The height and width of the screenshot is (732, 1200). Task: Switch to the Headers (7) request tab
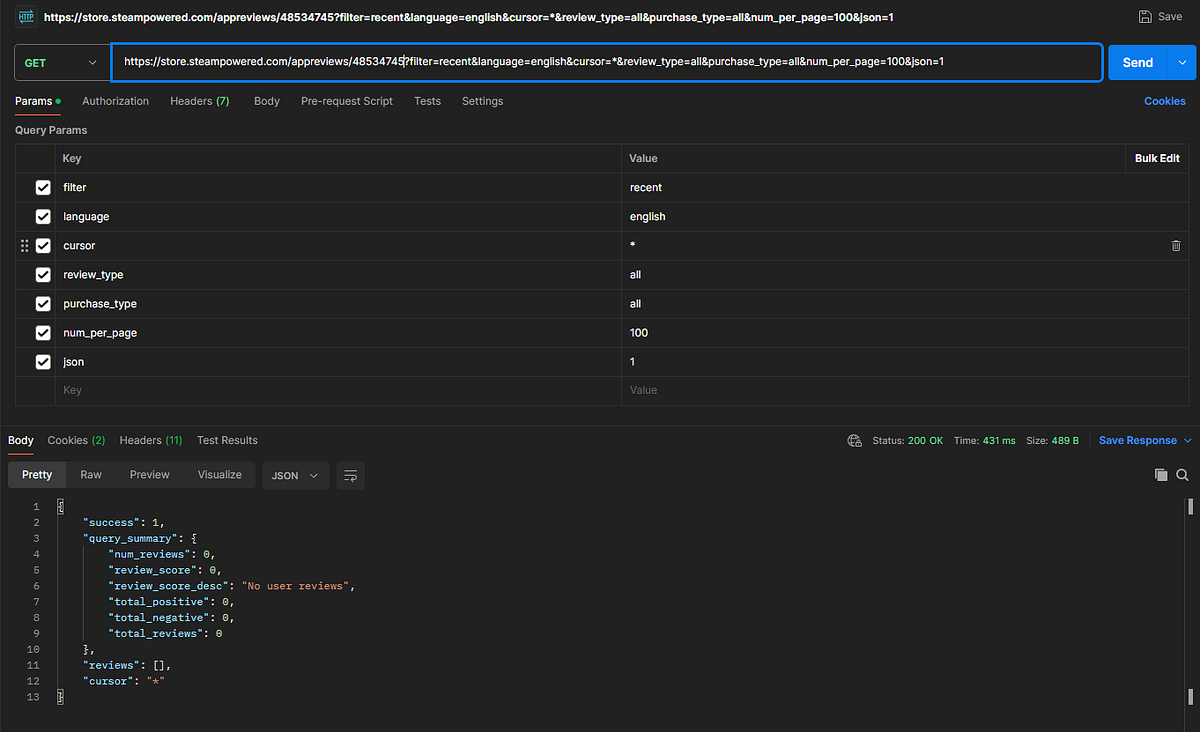pyautogui.click(x=199, y=100)
